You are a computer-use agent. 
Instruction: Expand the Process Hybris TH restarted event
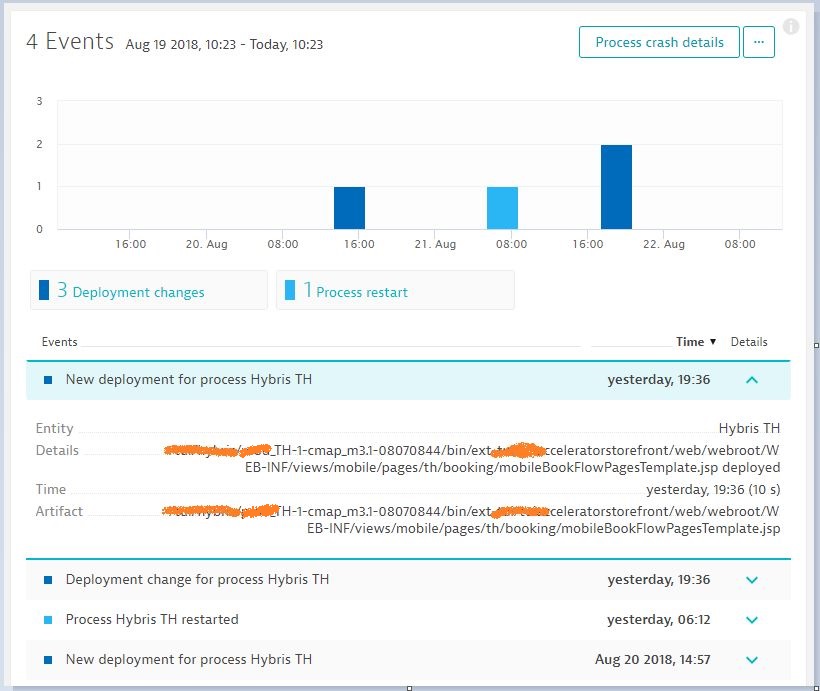[752, 620]
